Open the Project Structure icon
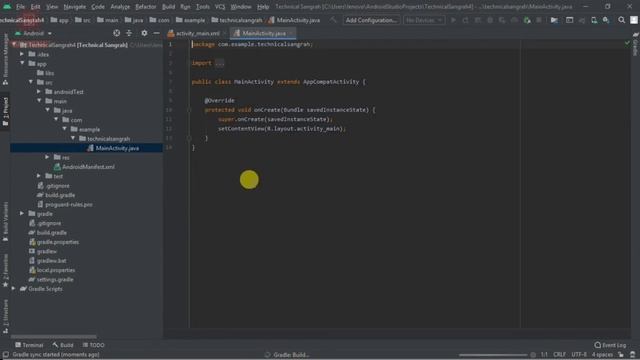This screenshot has height=360, width=640. click(554, 20)
